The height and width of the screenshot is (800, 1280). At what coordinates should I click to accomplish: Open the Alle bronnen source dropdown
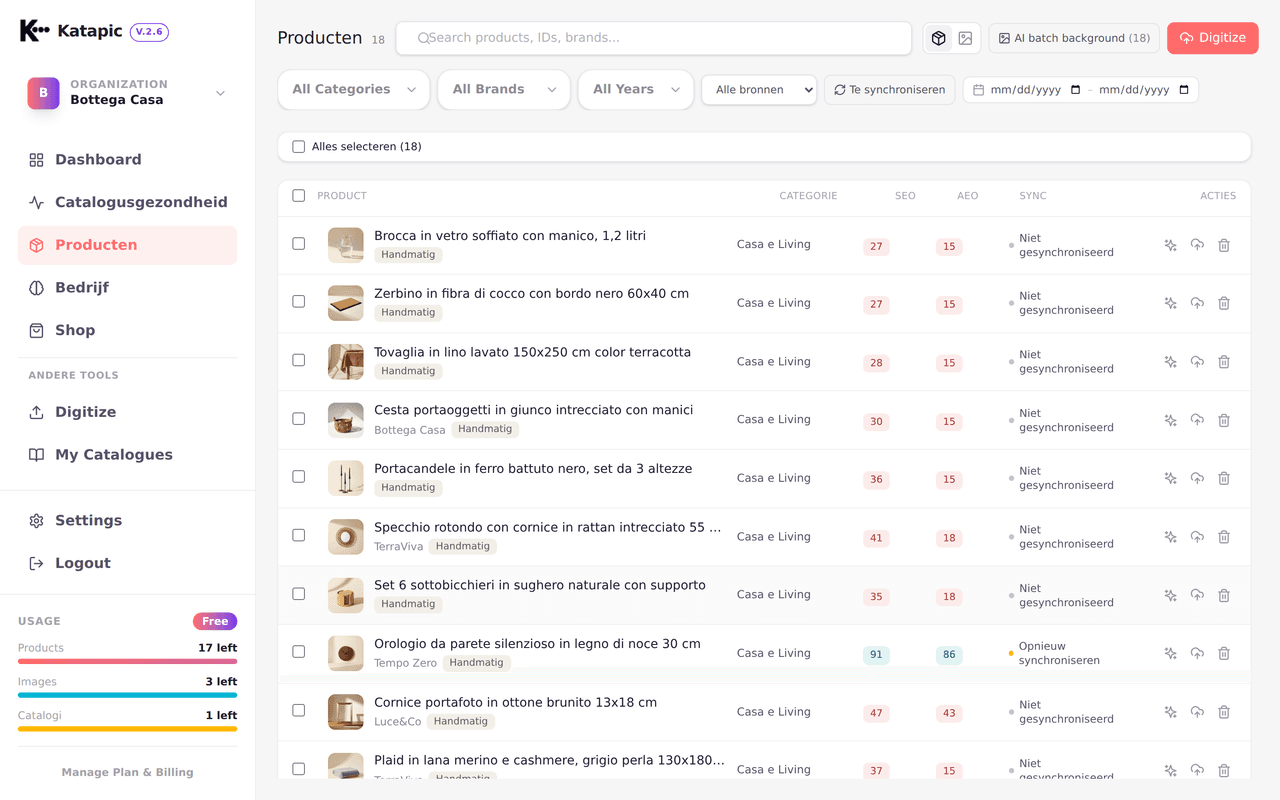(759, 90)
